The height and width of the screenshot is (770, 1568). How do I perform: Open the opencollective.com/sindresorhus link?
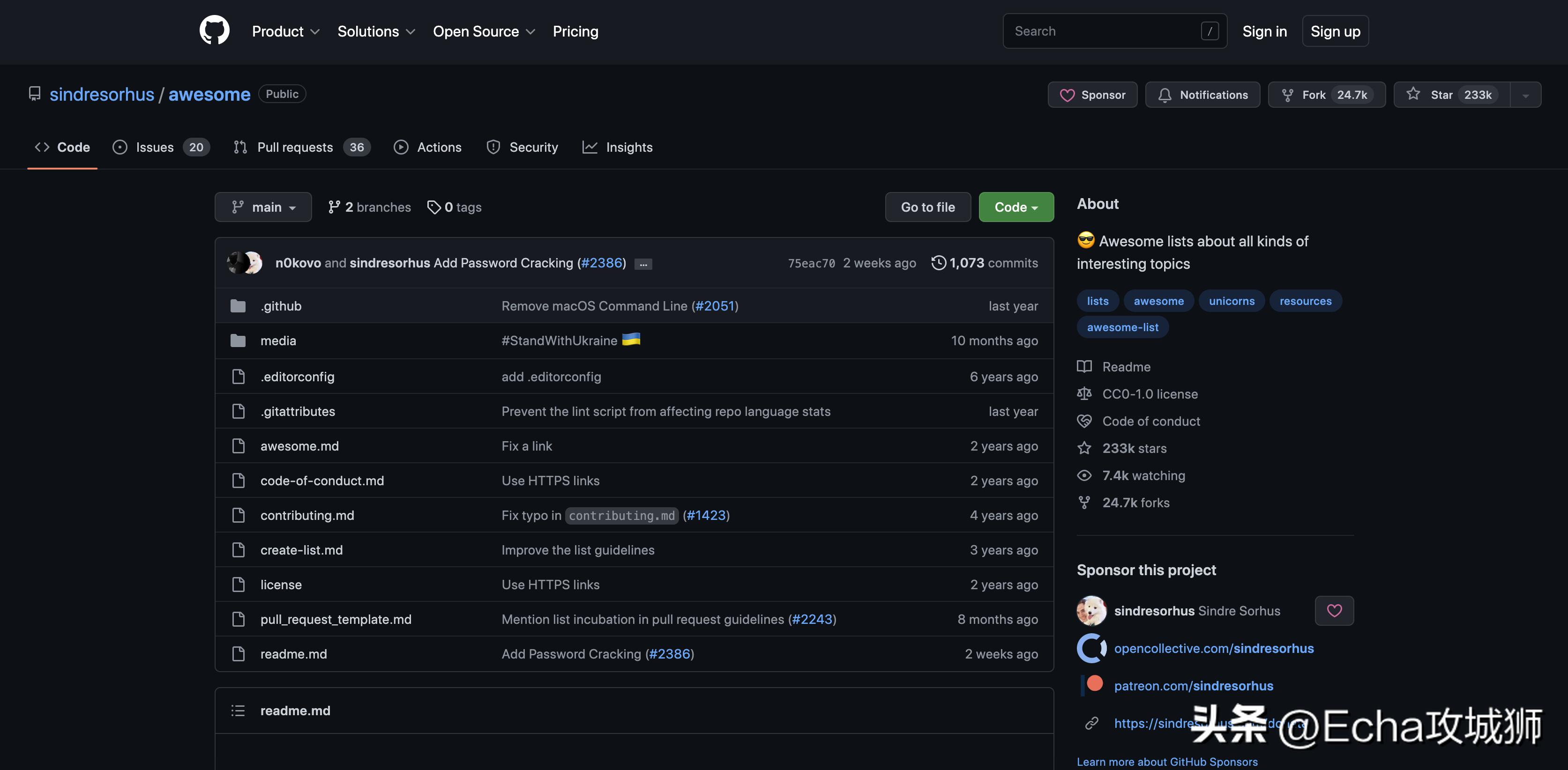coord(1213,648)
